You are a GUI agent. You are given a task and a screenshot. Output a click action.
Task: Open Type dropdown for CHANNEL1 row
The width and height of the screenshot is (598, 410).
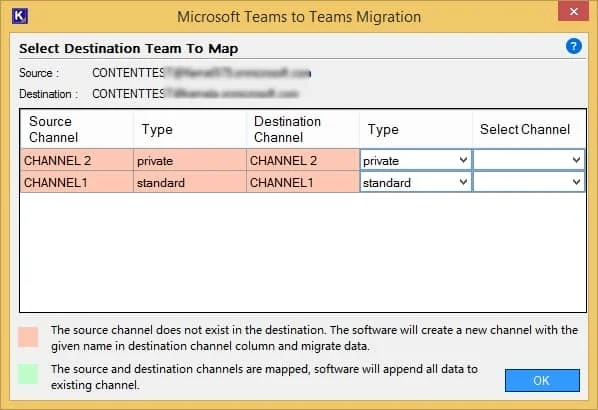415,182
